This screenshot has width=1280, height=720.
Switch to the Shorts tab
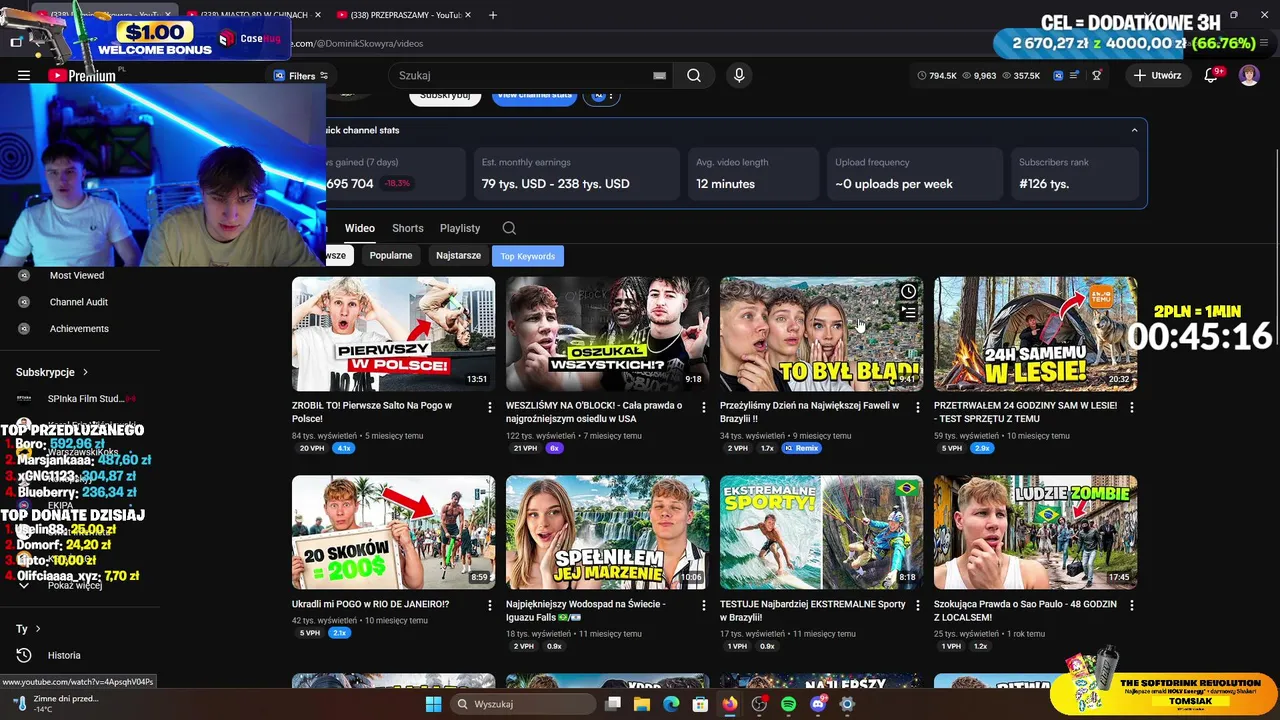pos(408,228)
